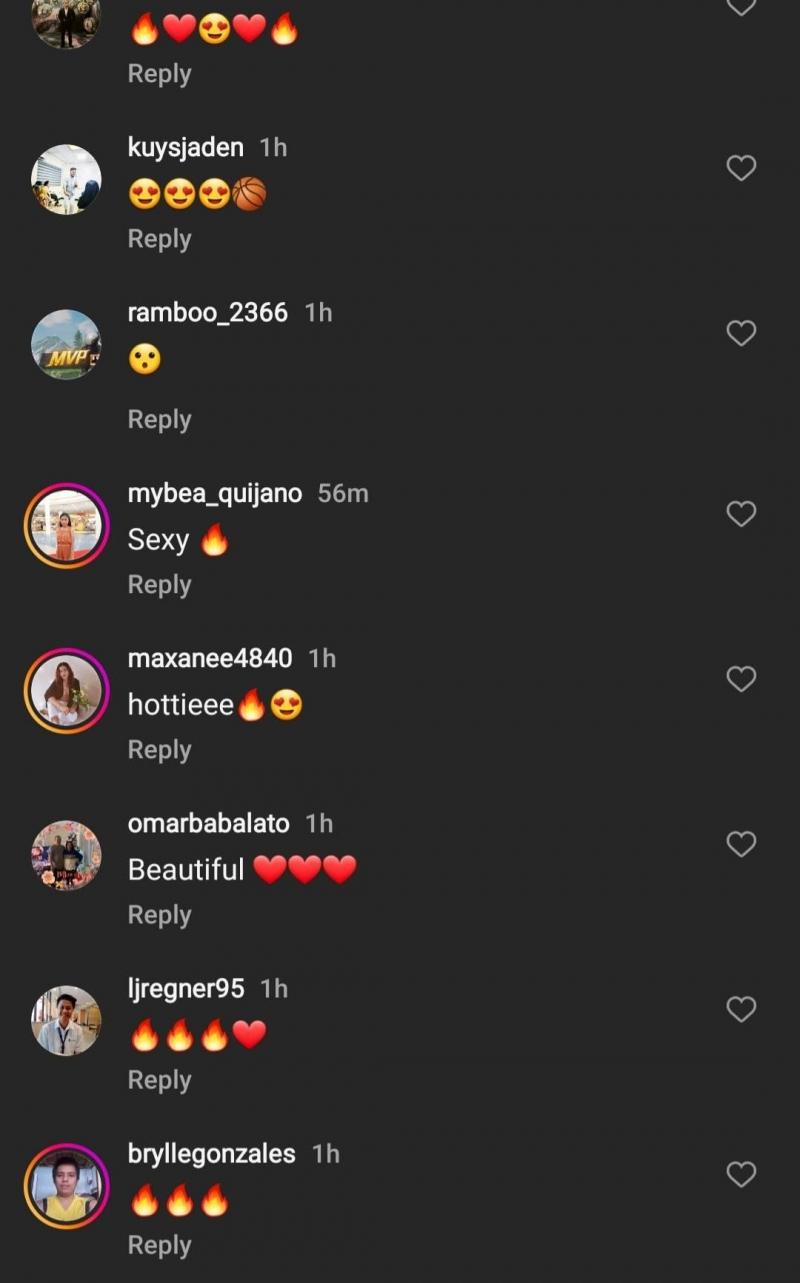Open kuysjaden's profile picture
The width and height of the screenshot is (800, 1283).
click(x=67, y=180)
